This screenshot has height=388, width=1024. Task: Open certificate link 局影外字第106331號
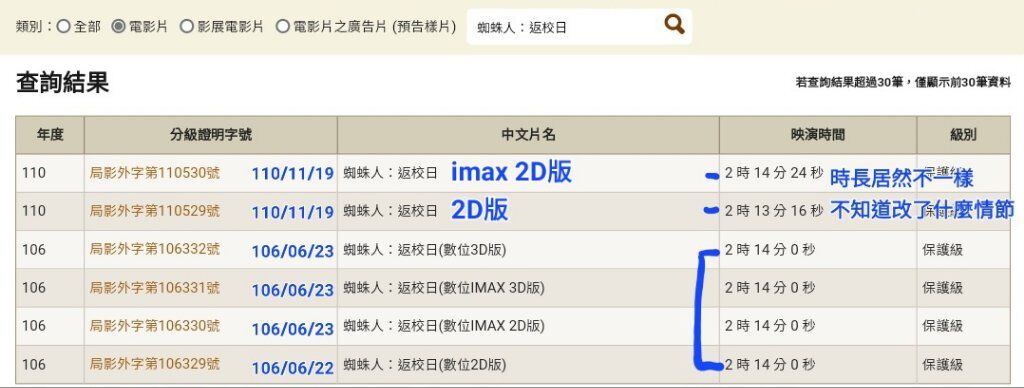[155, 287]
